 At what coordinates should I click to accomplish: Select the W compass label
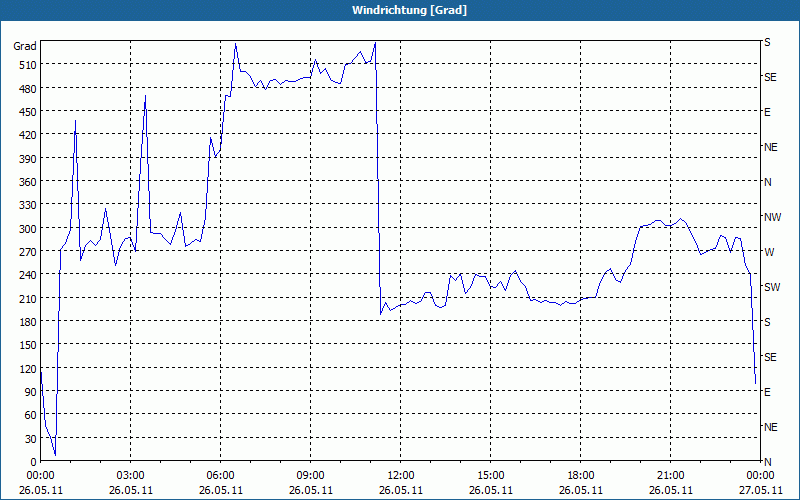click(x=769, y=252)
